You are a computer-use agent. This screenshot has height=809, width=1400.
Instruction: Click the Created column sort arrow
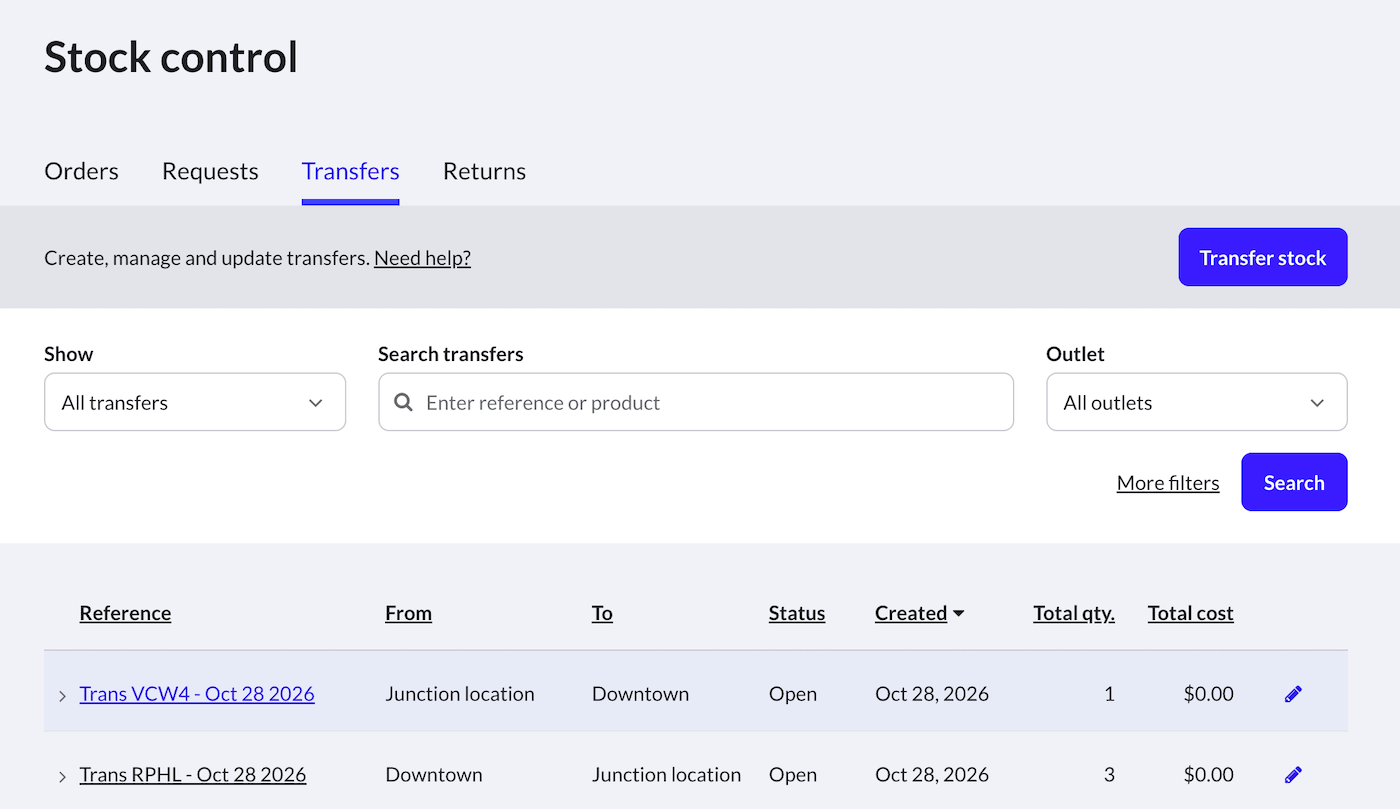tap(959, 613)
